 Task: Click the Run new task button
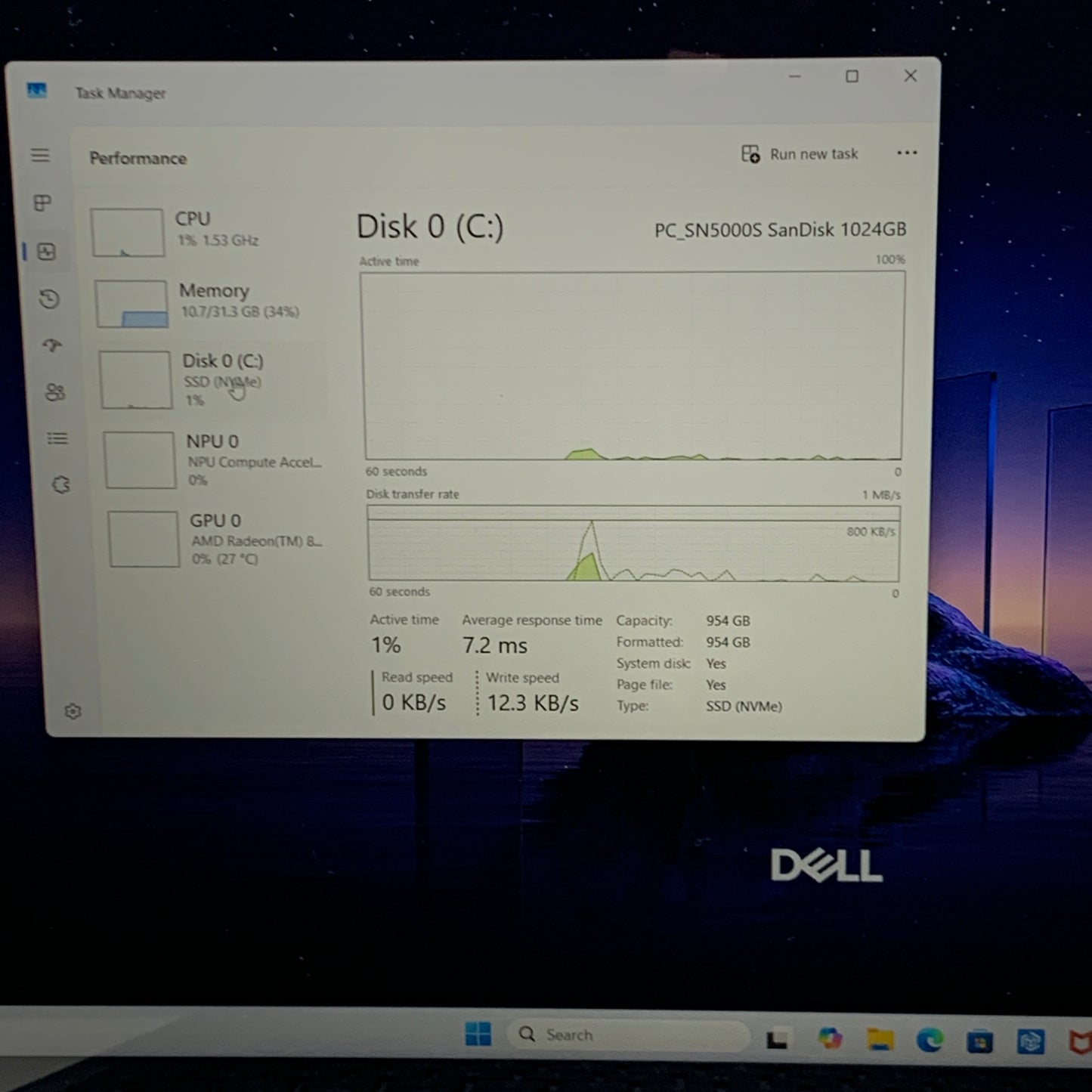(800, 153)
